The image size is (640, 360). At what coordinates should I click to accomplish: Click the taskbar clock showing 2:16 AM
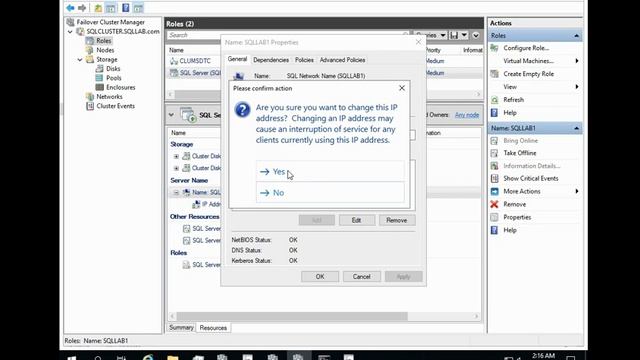(543, 356)
